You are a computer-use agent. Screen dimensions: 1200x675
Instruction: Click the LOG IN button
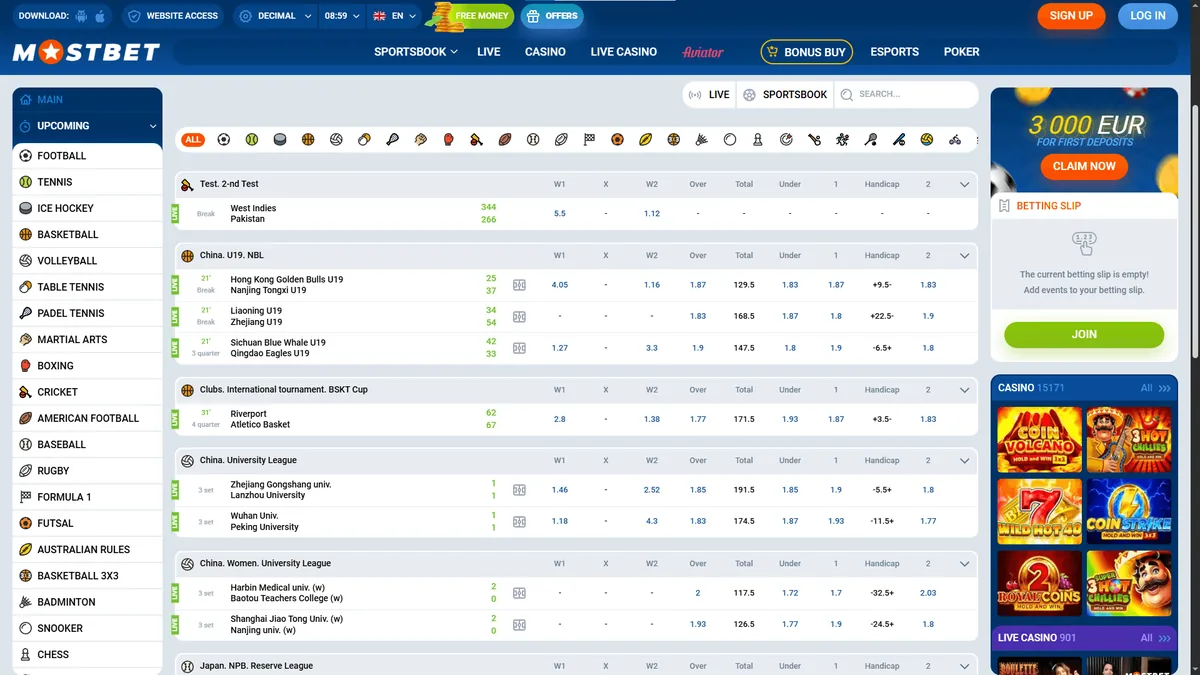click(1148, 16)
